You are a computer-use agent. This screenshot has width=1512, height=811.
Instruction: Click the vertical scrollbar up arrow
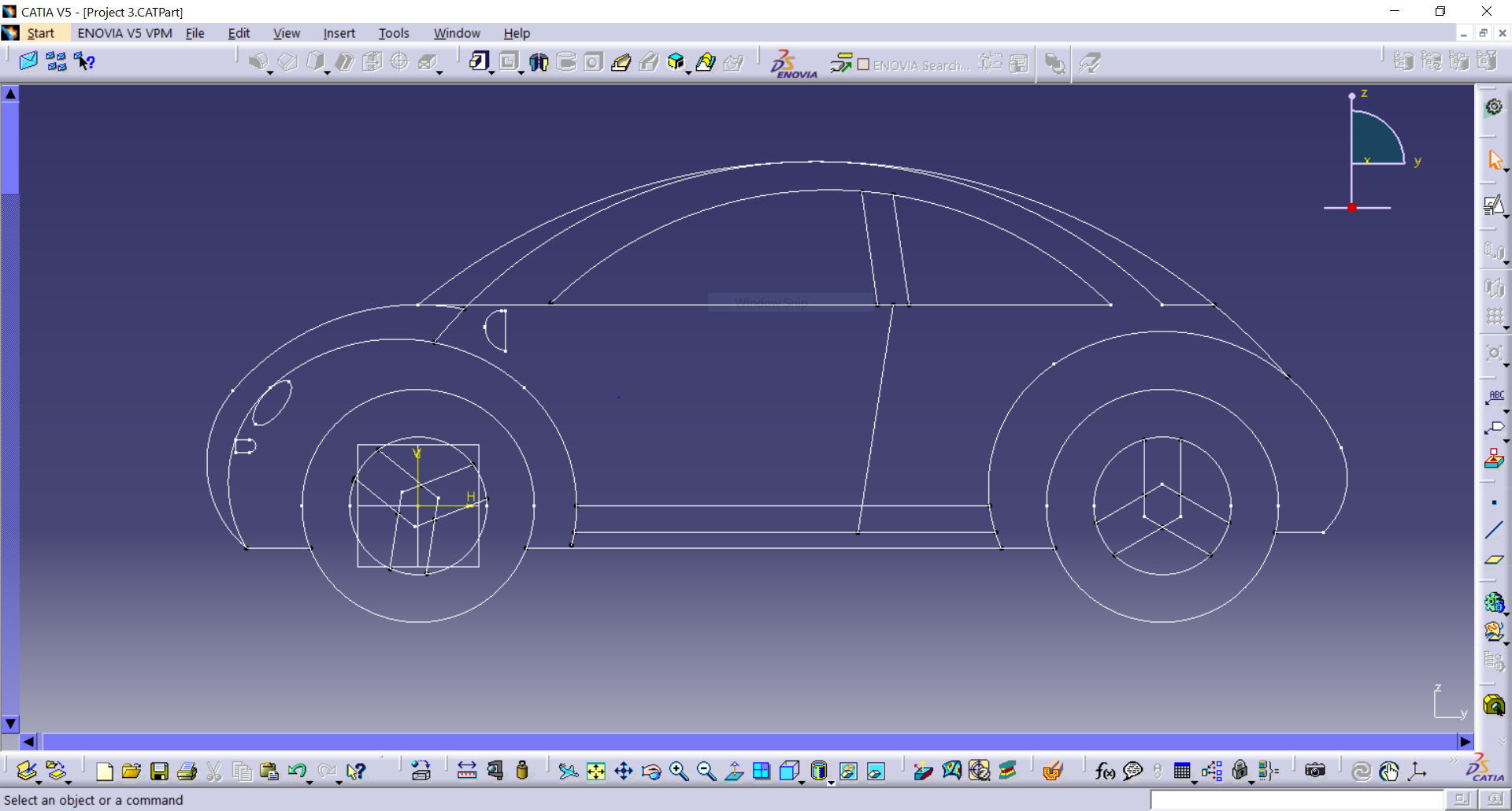10,94
